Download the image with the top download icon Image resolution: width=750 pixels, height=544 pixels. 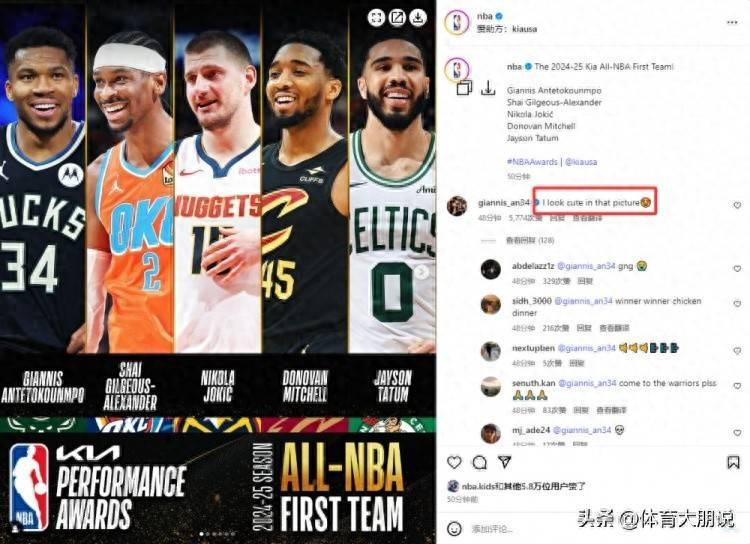(418, 18)
